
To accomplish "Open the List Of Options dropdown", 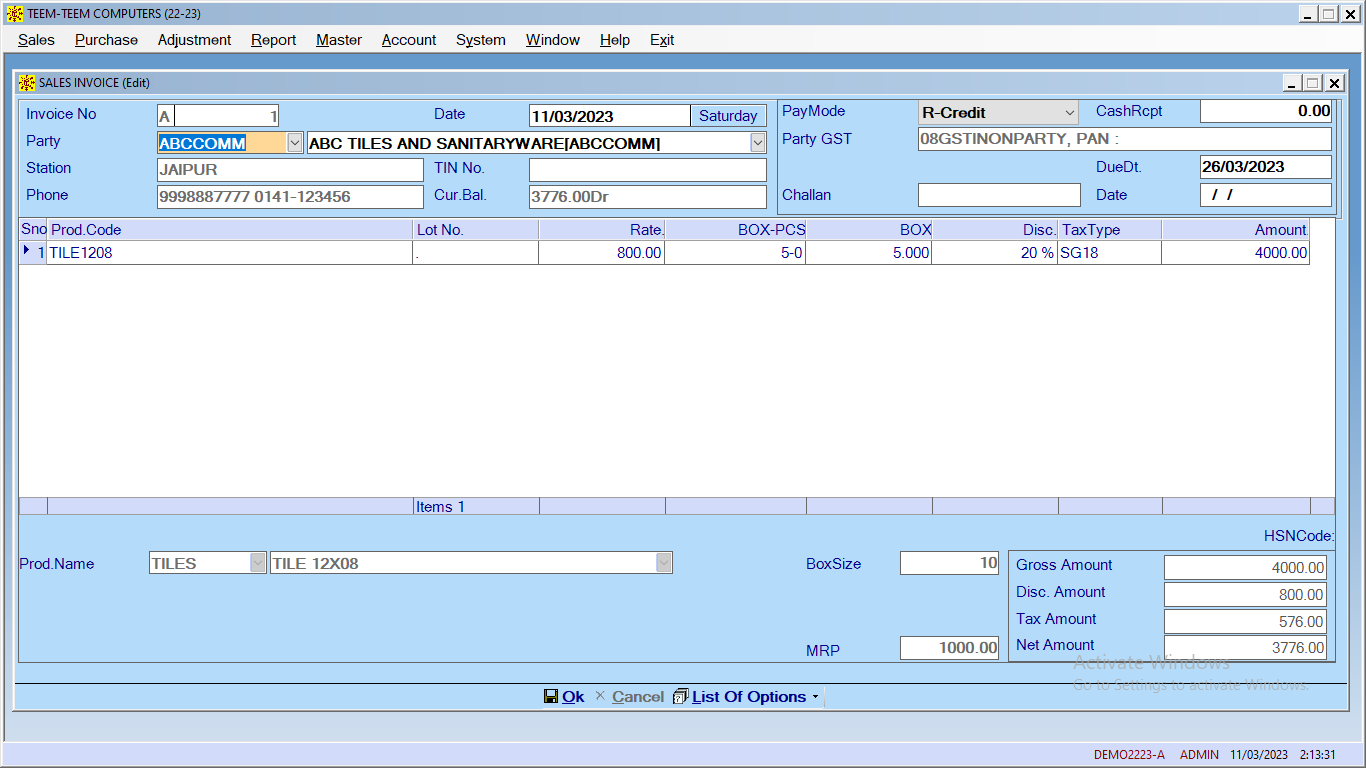I will point(746,697).
